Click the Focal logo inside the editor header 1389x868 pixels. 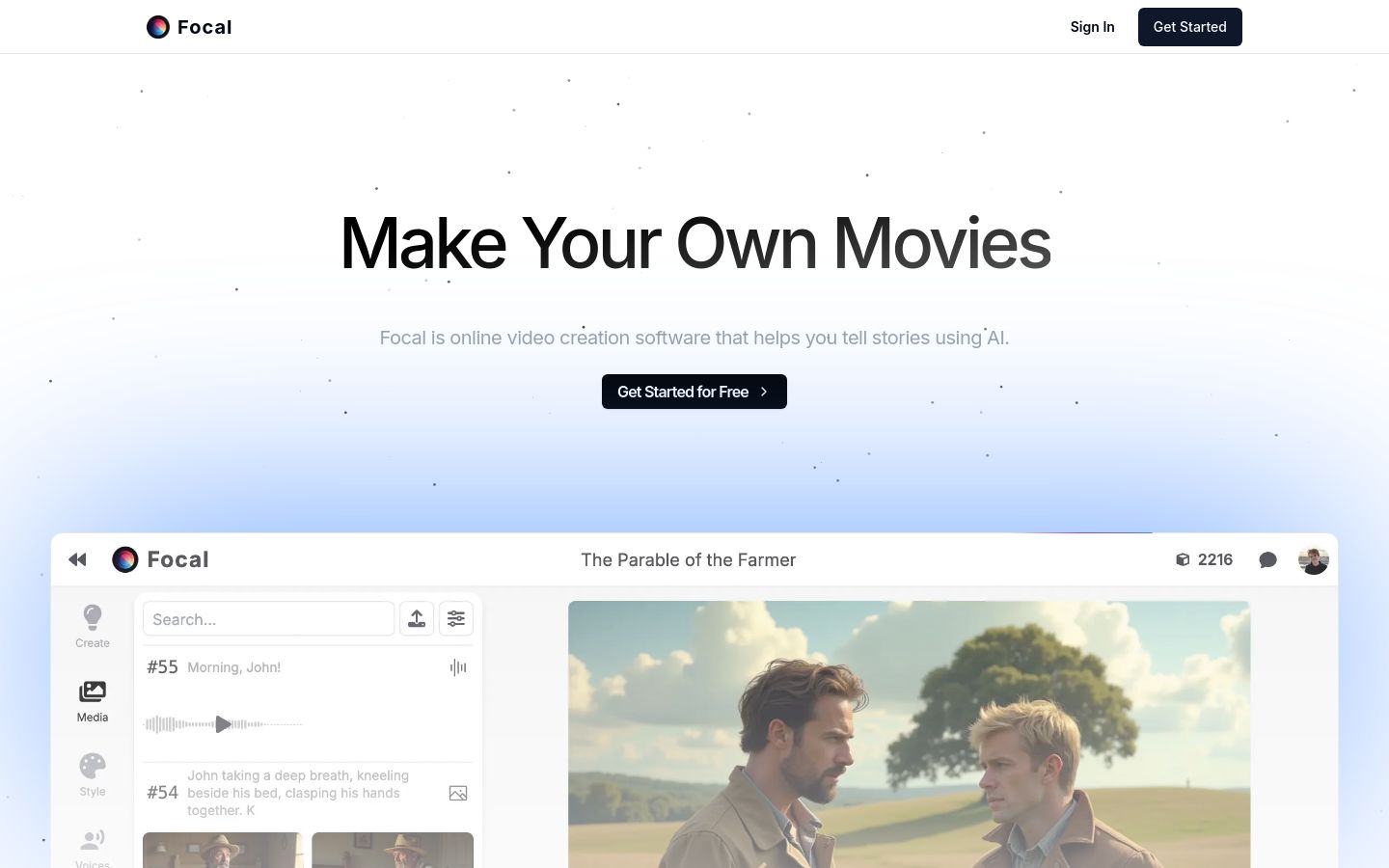(160, 559)
